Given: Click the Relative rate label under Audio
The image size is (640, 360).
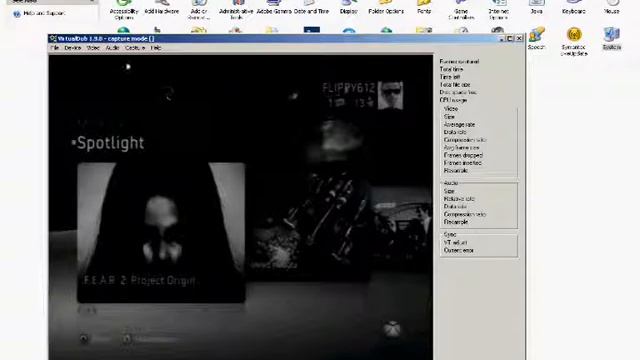Looking at the screenshot, I should pyautogui.click(x=459, y=199).
